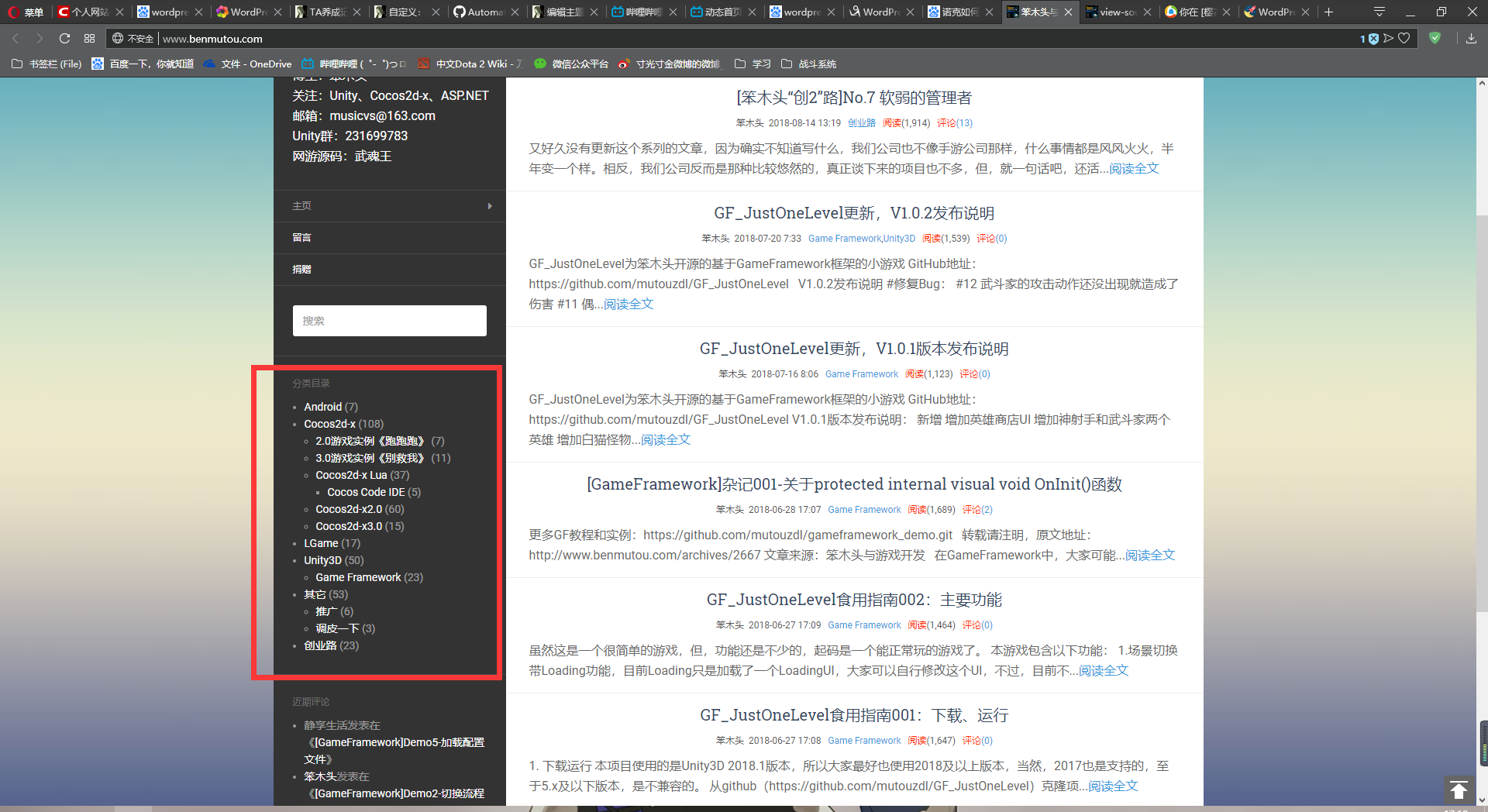Close the 诺克如何 tab
The height and width of the screenshot is (812, 1488).
(x=989, y=12)
